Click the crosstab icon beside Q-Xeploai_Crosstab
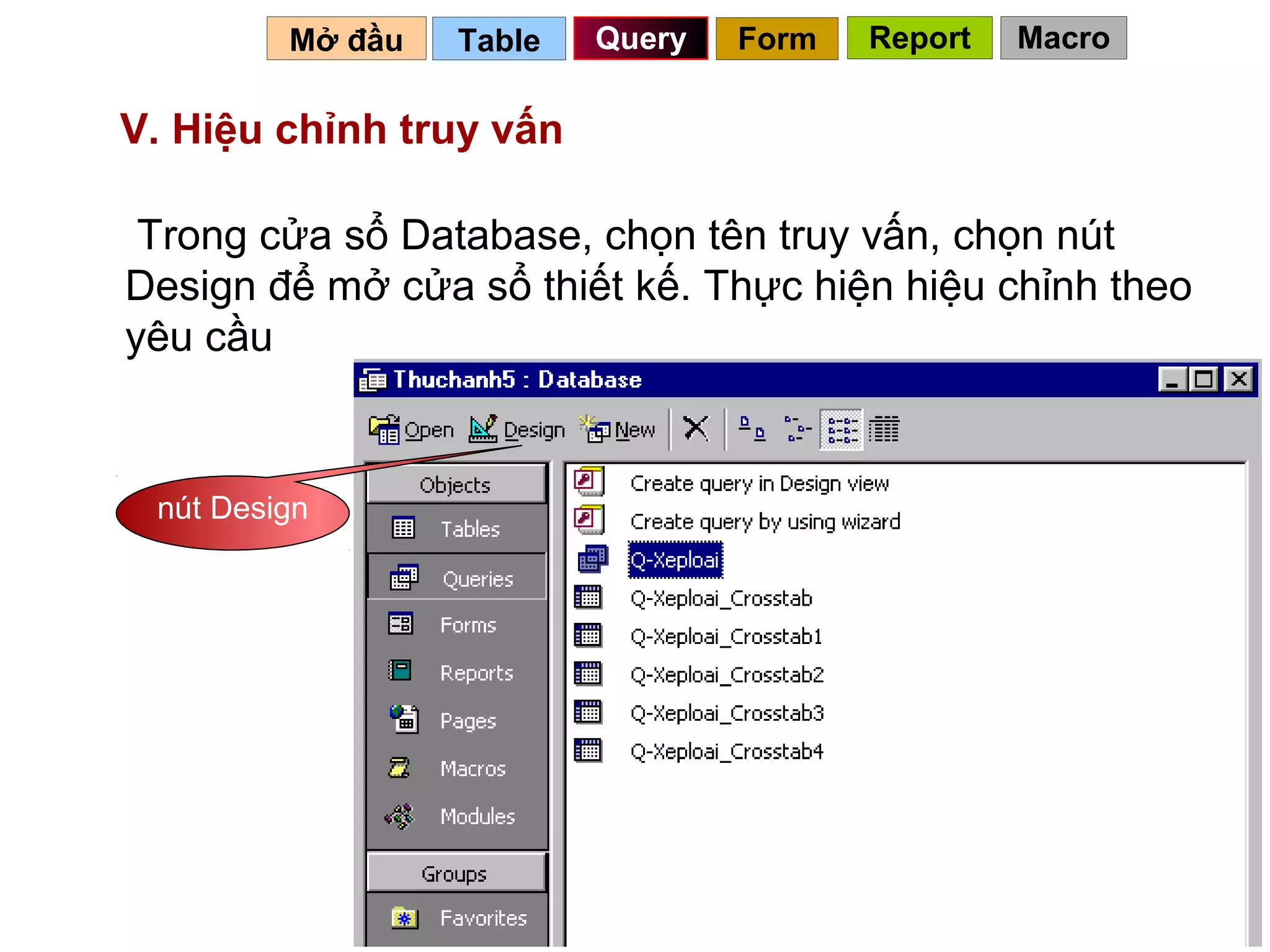 [x=588, y=597]
